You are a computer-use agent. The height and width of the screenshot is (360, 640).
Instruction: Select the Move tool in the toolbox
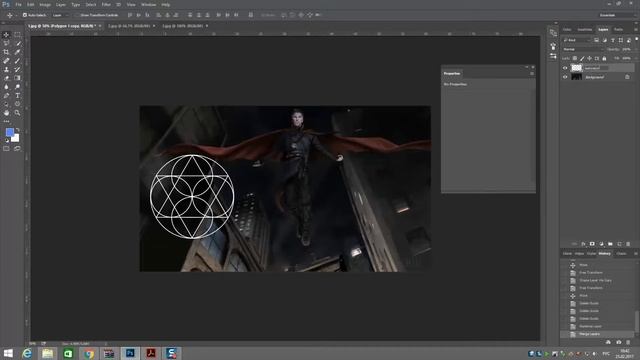[6, 35]
